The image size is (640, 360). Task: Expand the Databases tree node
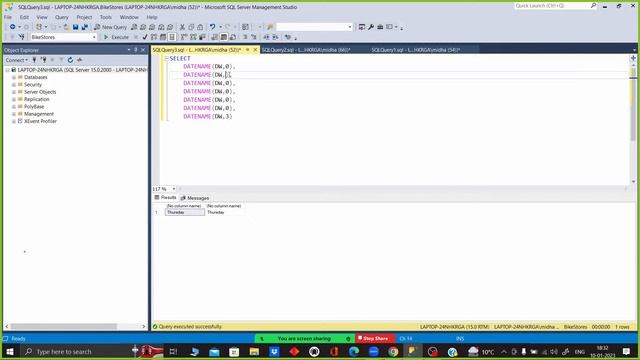pos(14,77)
